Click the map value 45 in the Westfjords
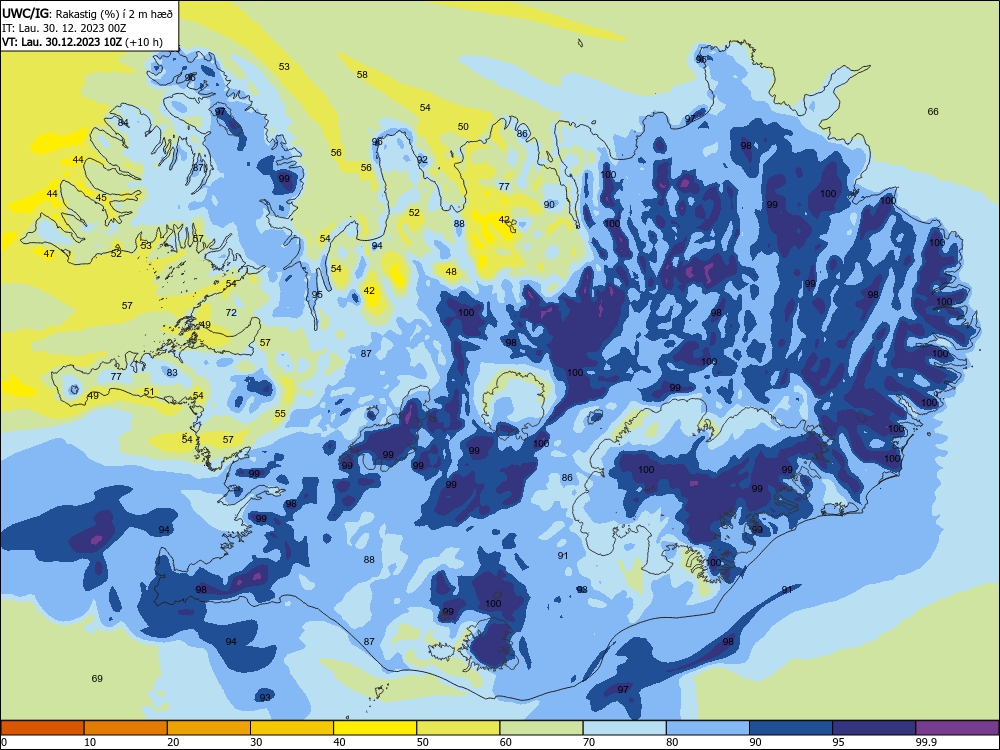This screenshot has height=750, width=1000. 101,198
